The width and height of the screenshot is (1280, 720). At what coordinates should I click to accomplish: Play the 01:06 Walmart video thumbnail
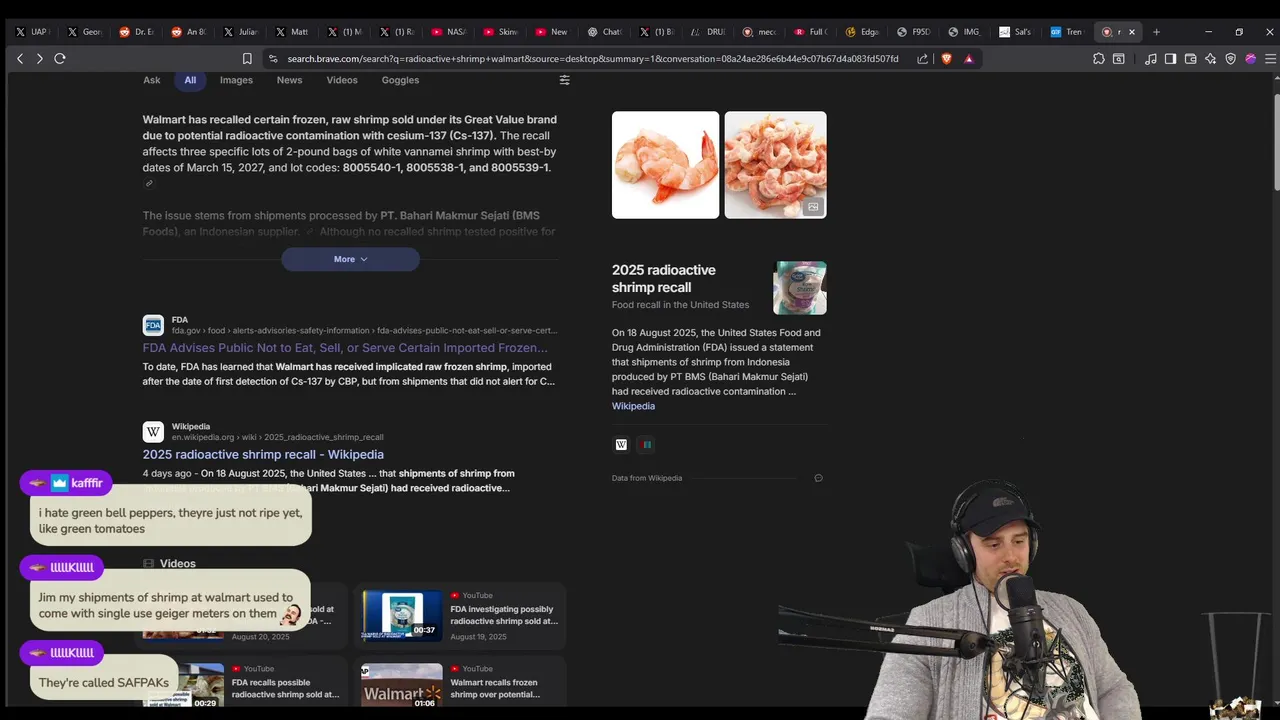[402, 686]
